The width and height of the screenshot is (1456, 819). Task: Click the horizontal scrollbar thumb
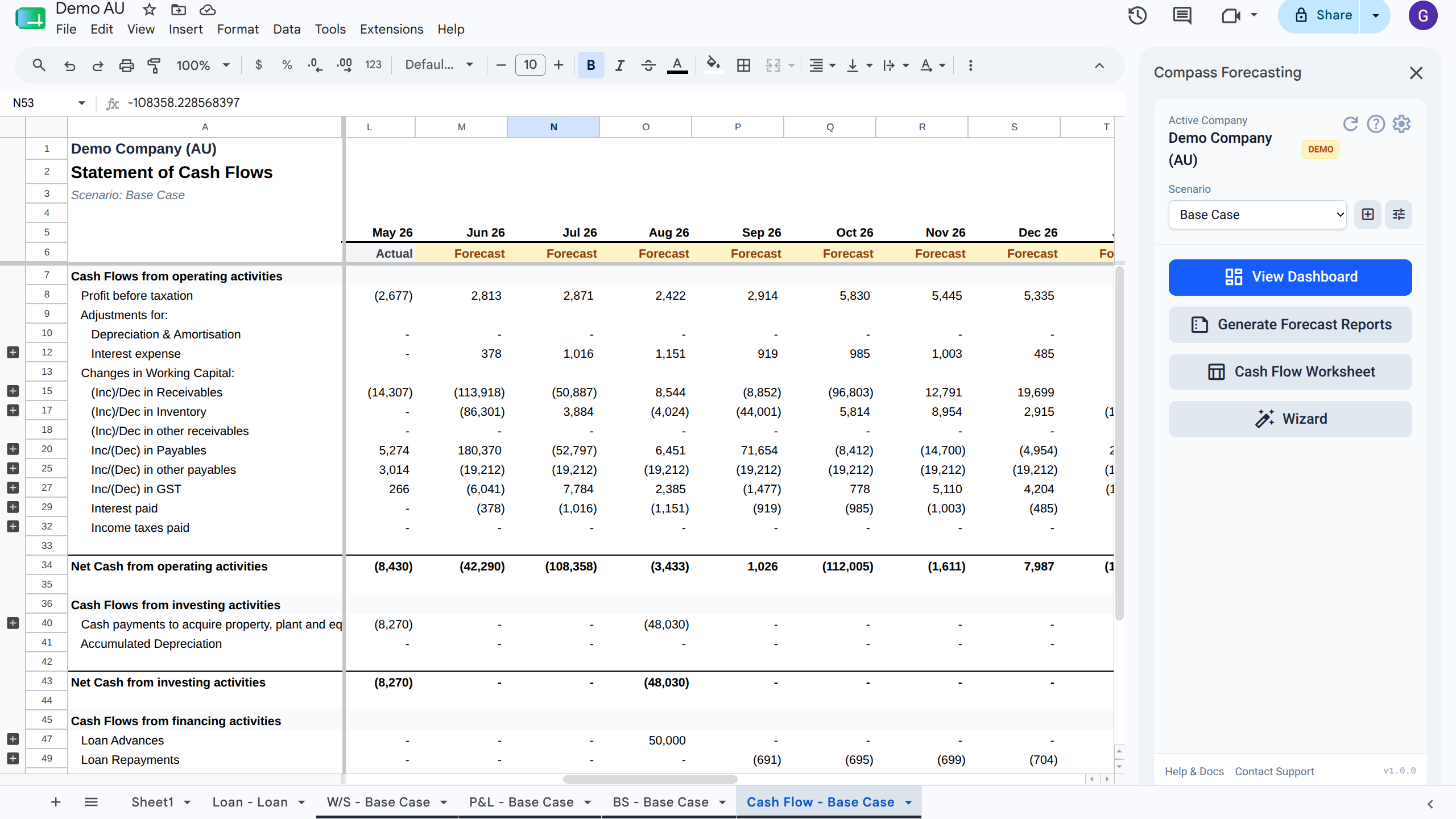pos(650,779)
